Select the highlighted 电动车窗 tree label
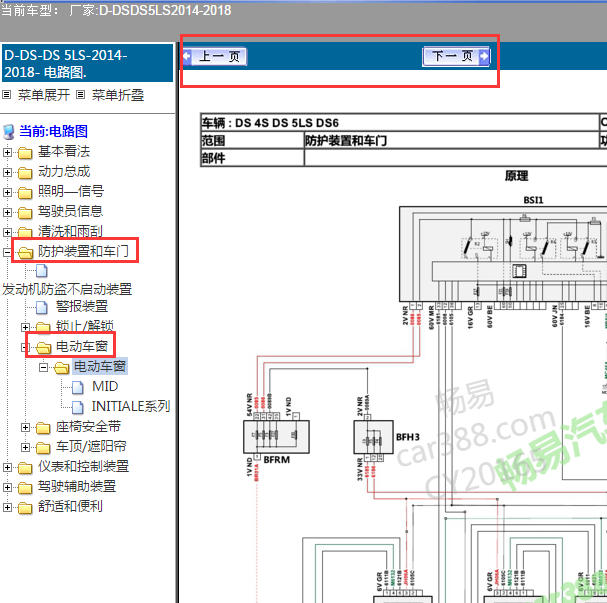 click(x=100, y=366)
